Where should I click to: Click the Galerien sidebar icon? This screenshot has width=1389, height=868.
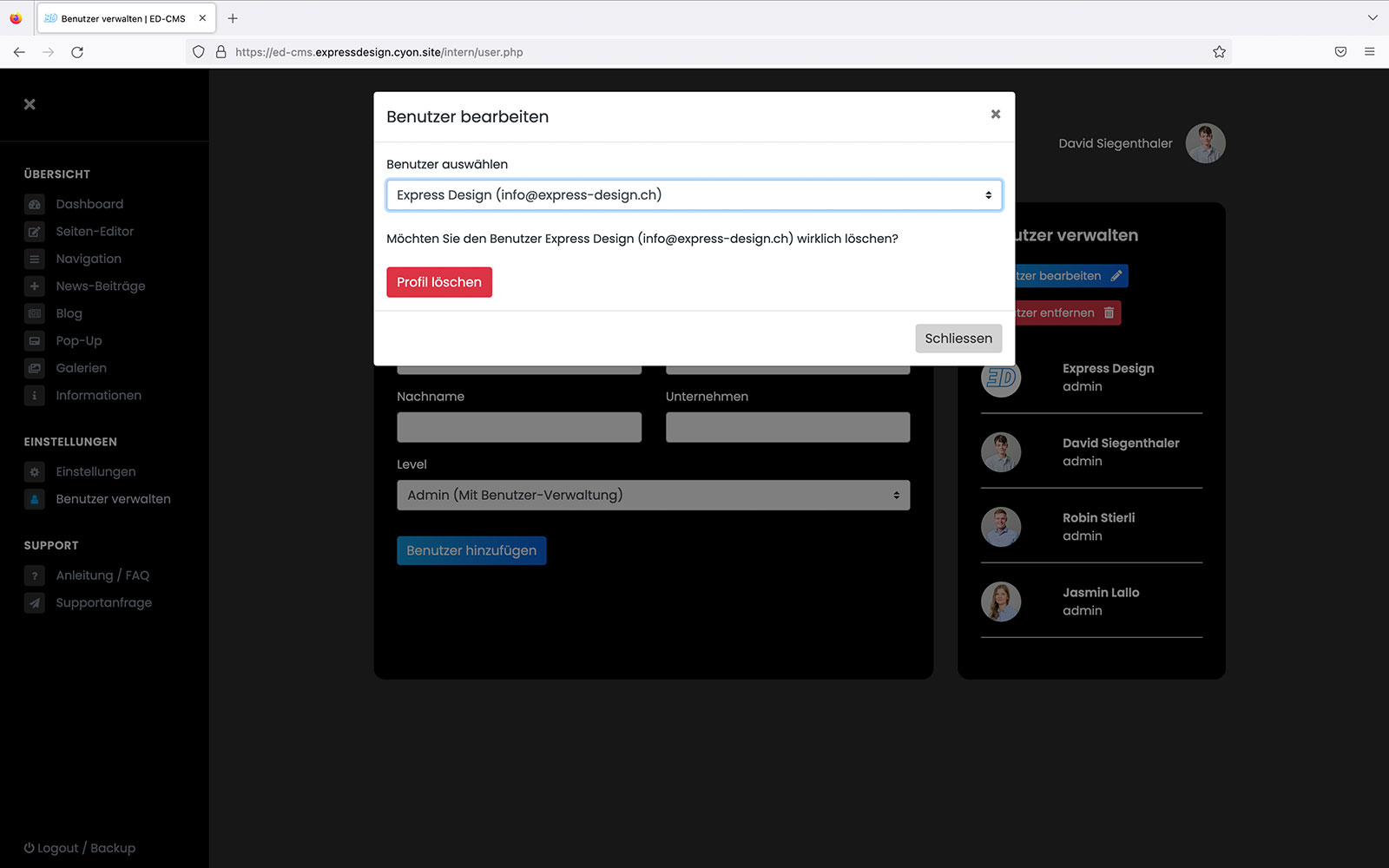click(35, 368)
